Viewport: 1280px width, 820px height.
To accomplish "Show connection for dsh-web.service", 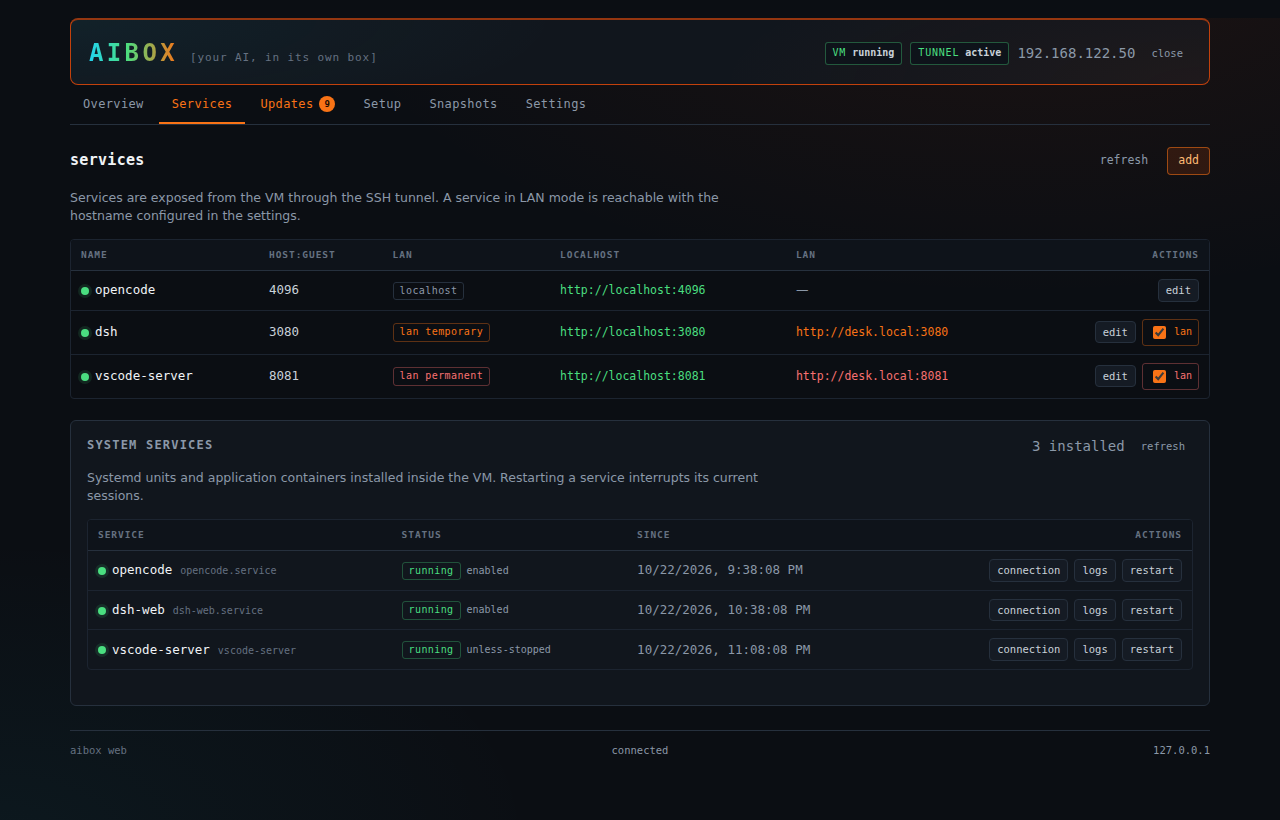I will point(1028,610).
